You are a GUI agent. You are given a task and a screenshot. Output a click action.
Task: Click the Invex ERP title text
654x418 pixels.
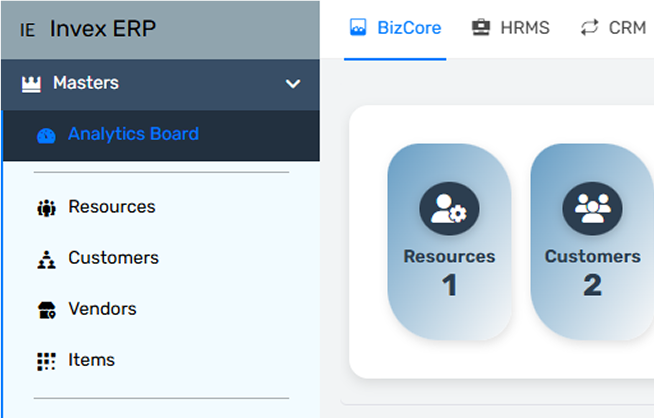point(103,28)
